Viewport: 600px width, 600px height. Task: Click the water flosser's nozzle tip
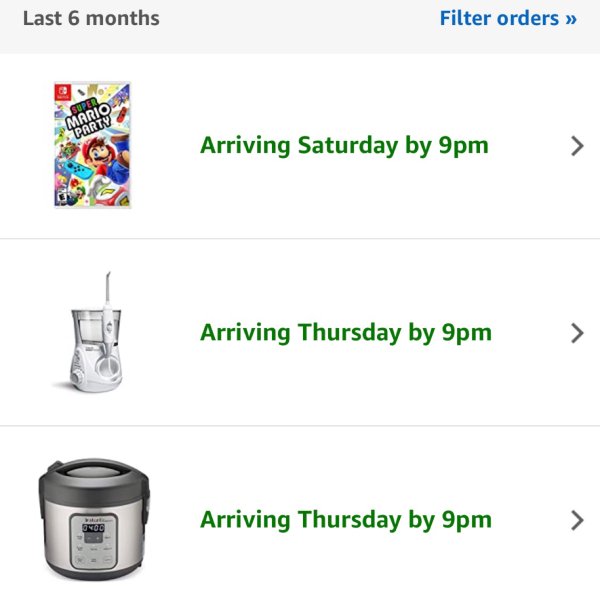[108, 276]
